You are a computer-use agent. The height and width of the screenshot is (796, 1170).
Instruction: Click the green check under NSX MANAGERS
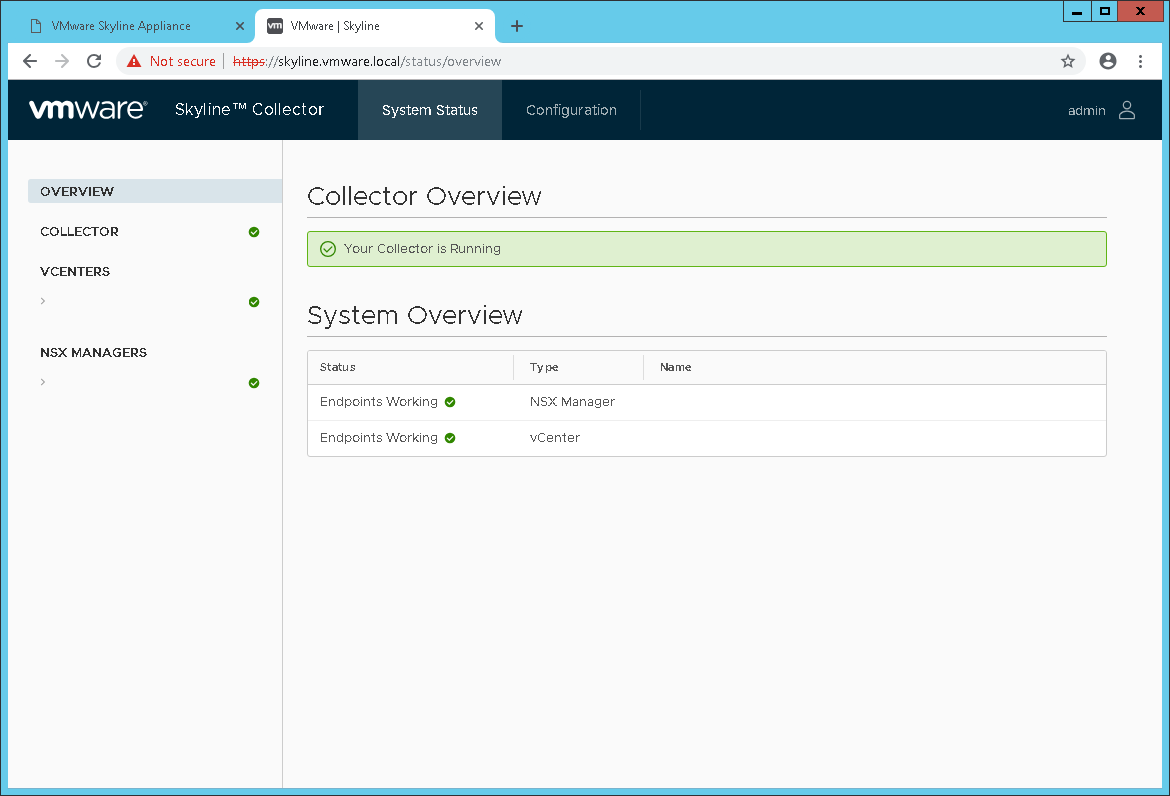[x=254, y=383]
